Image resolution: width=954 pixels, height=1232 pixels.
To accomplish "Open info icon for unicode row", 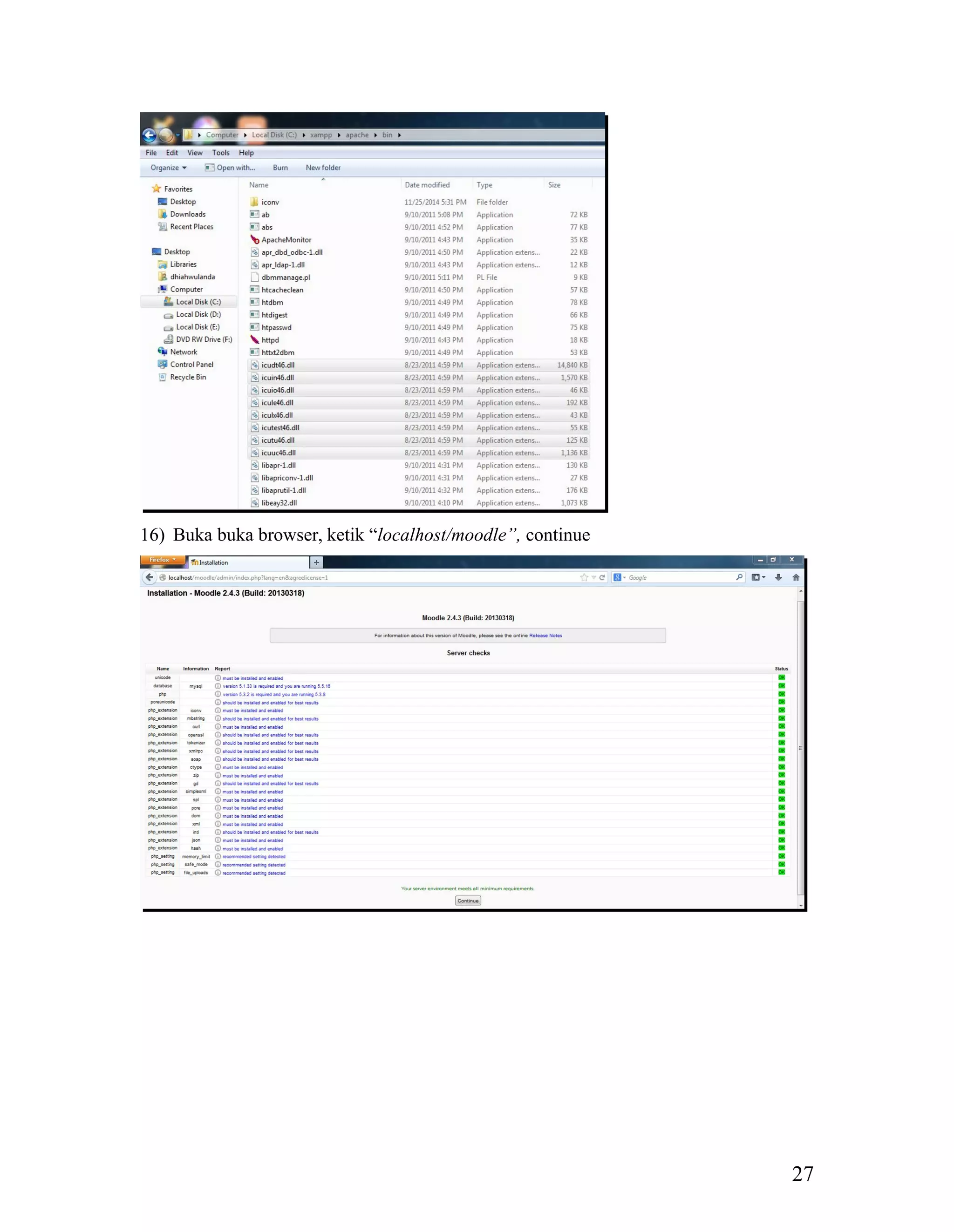I will click(x=218, y=678).
